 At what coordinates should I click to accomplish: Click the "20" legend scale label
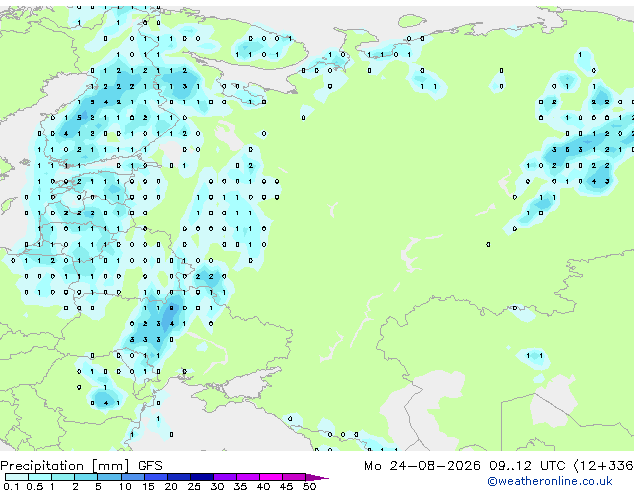pyautogui.click(x=171, y=486)
